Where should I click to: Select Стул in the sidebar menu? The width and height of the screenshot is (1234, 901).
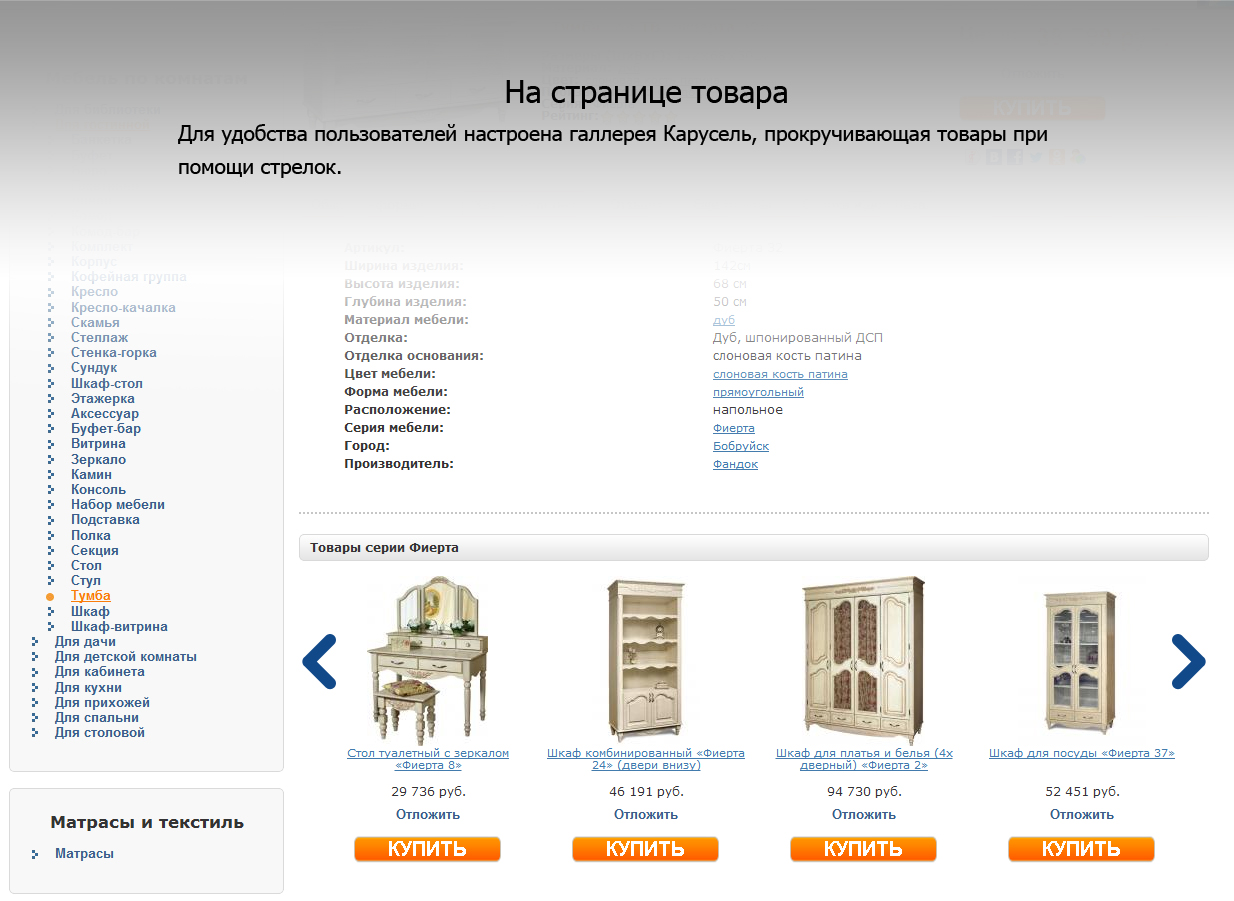point(86,580)
